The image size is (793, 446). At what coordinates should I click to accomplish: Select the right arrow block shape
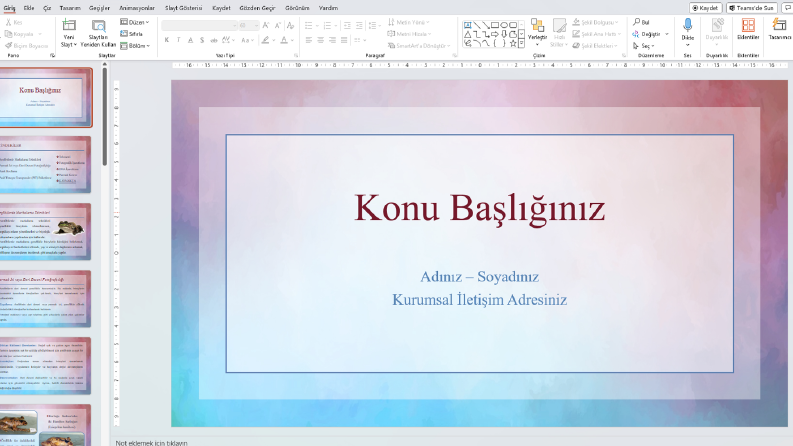(x=495, y=34)
